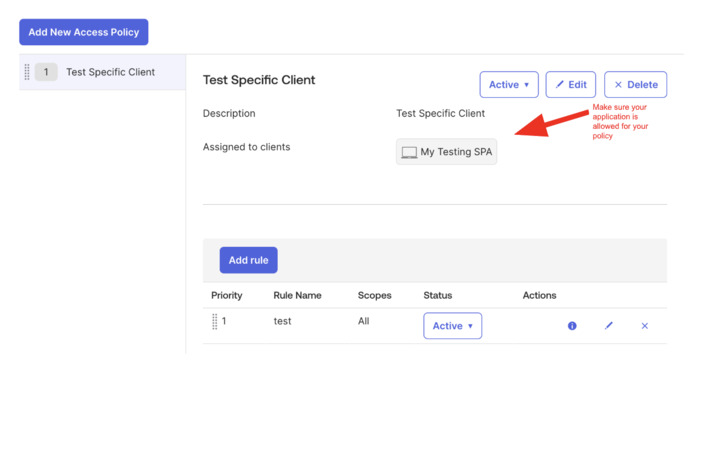Click the Actions column header

coord(539,295)
